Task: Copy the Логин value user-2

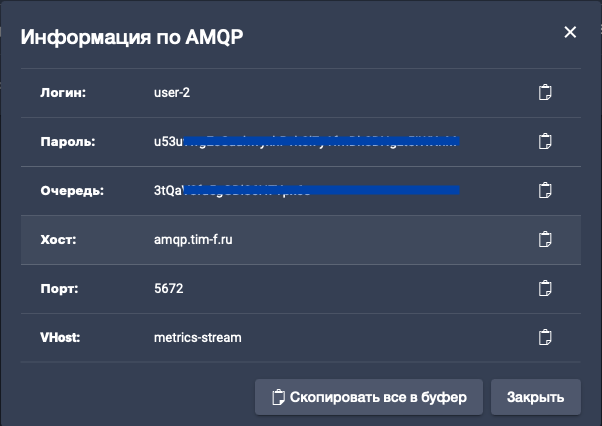Action: [x=545, y=93]
